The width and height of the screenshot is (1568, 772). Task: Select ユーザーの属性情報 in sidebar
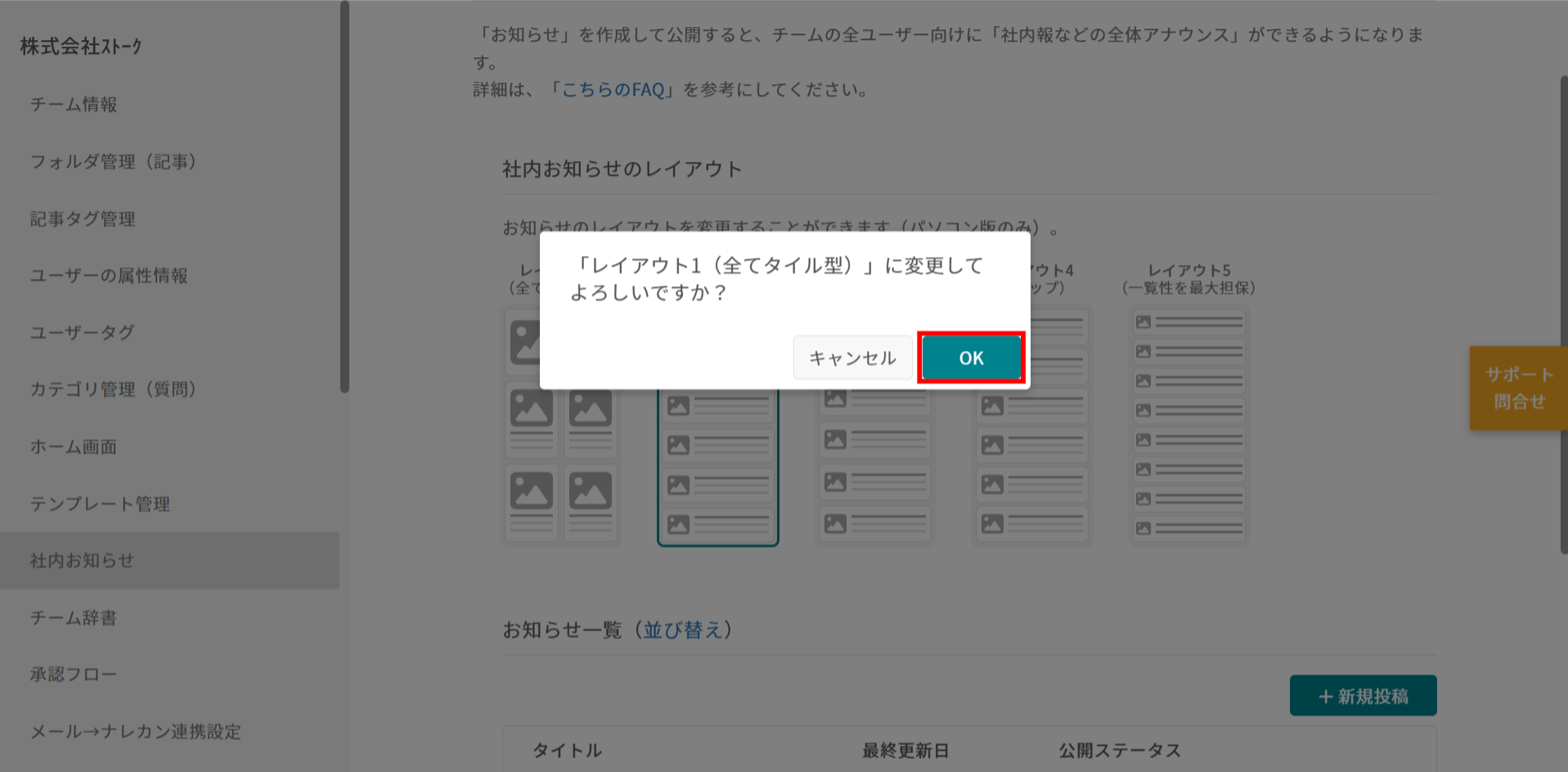(x=109, y=276)
